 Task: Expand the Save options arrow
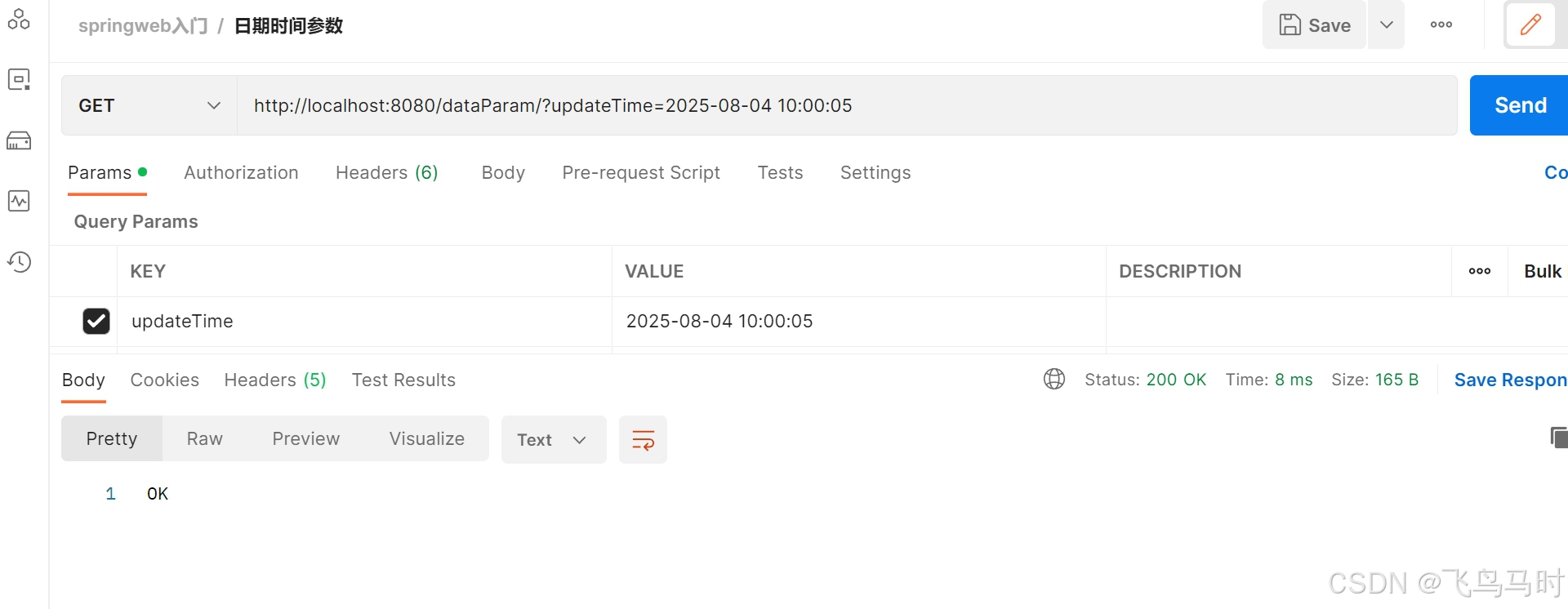(x=1387, y=24)
